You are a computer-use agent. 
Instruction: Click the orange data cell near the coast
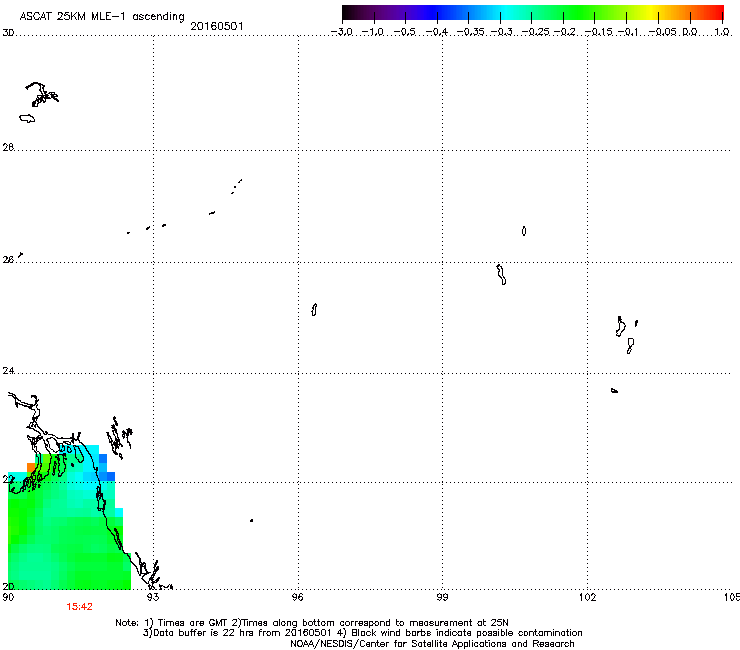tap(31, 467)
